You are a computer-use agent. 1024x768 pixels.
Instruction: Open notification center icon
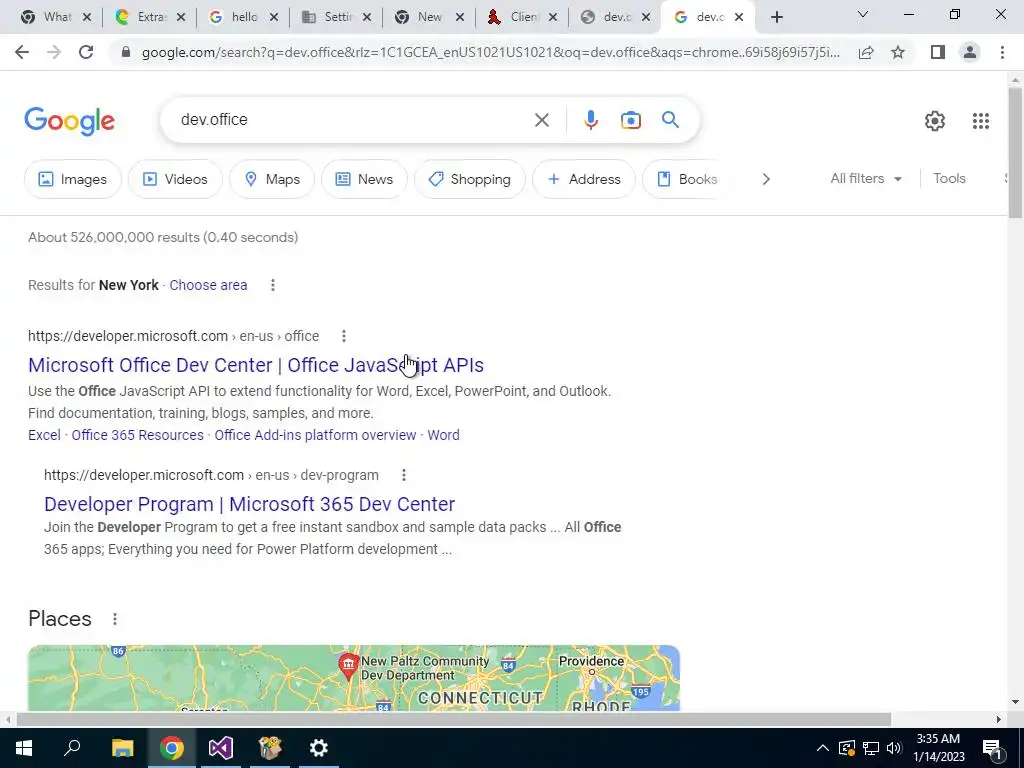pyautogui.click(x=992, y=748)
